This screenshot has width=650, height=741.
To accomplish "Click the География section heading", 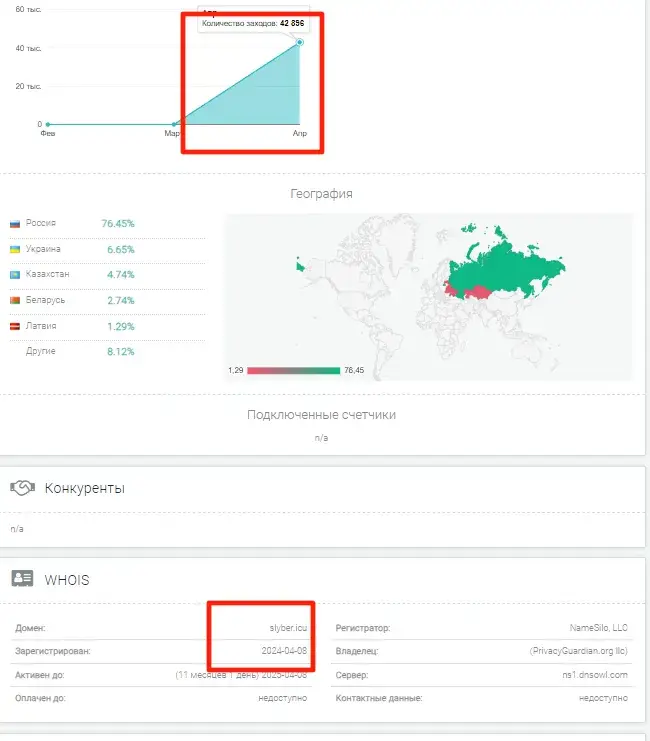I will [x=321, y=194].
